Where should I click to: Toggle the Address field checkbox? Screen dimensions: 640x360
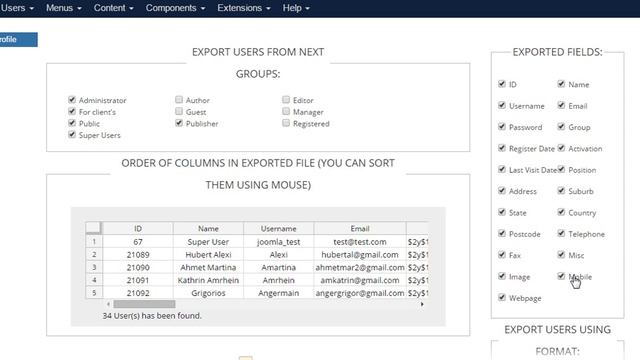(502, 191)
